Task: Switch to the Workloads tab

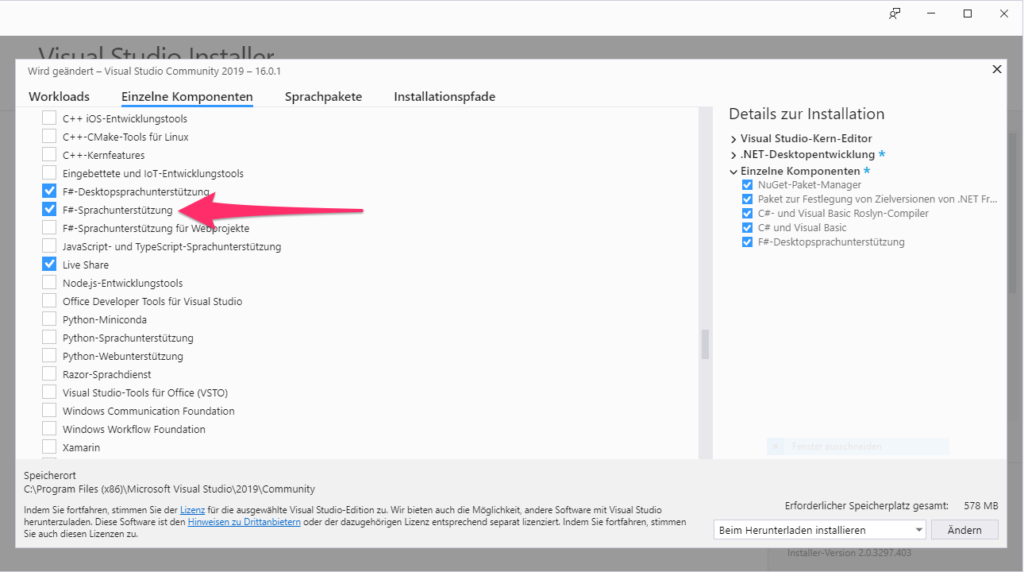Action: coord(59,97)
